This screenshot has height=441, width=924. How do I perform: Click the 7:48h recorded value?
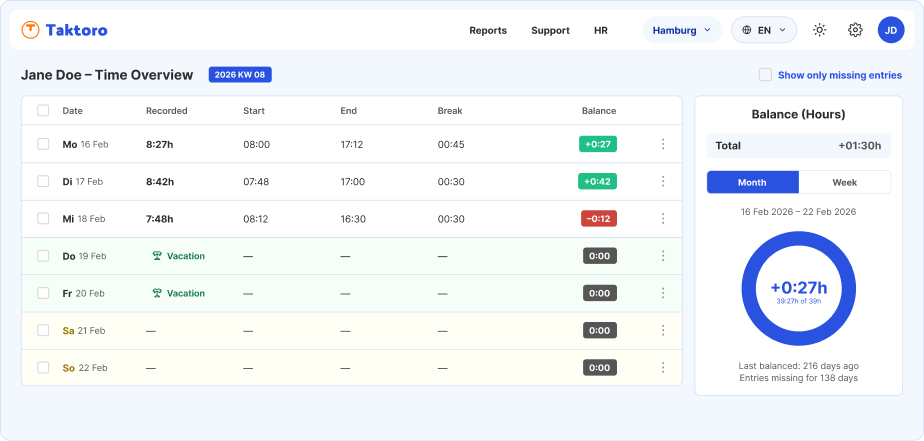pyautogui.click(x=160, y=219)
